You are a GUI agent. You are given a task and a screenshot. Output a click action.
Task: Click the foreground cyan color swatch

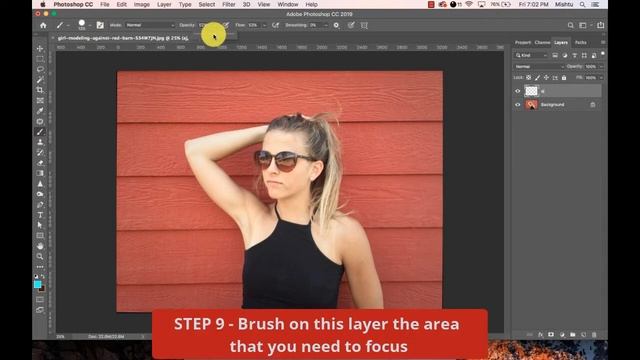pyautogui.click(x=38, y=284)
